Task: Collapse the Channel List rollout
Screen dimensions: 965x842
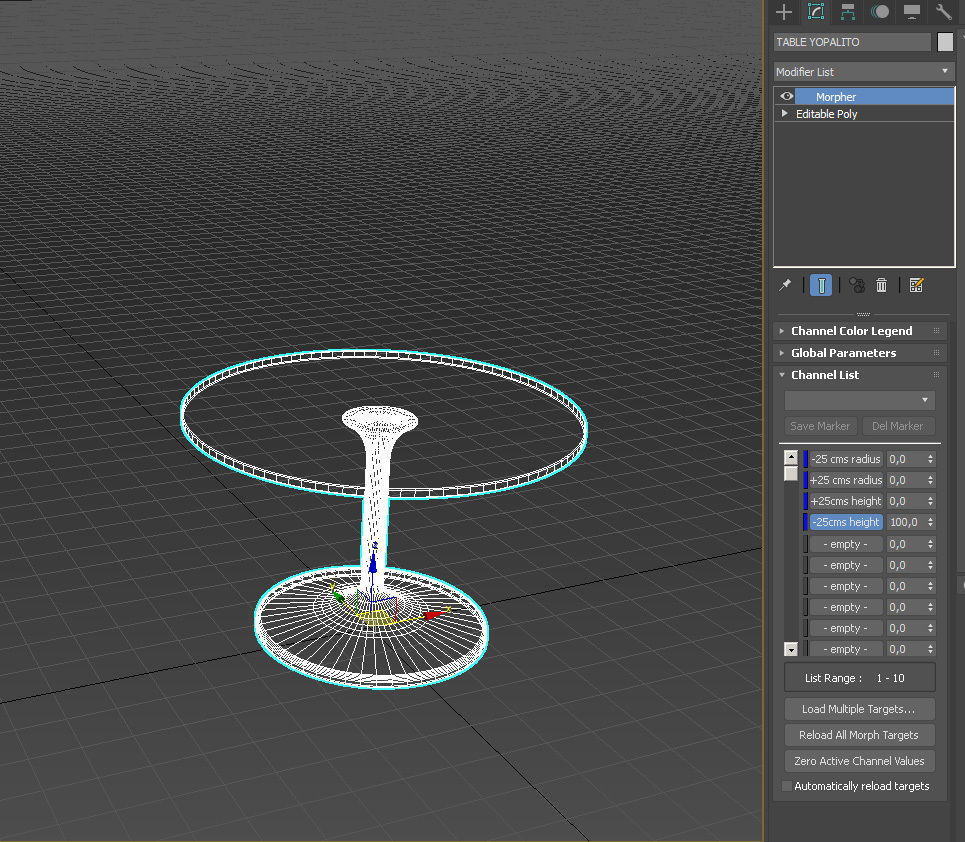Action: (825, 375)
